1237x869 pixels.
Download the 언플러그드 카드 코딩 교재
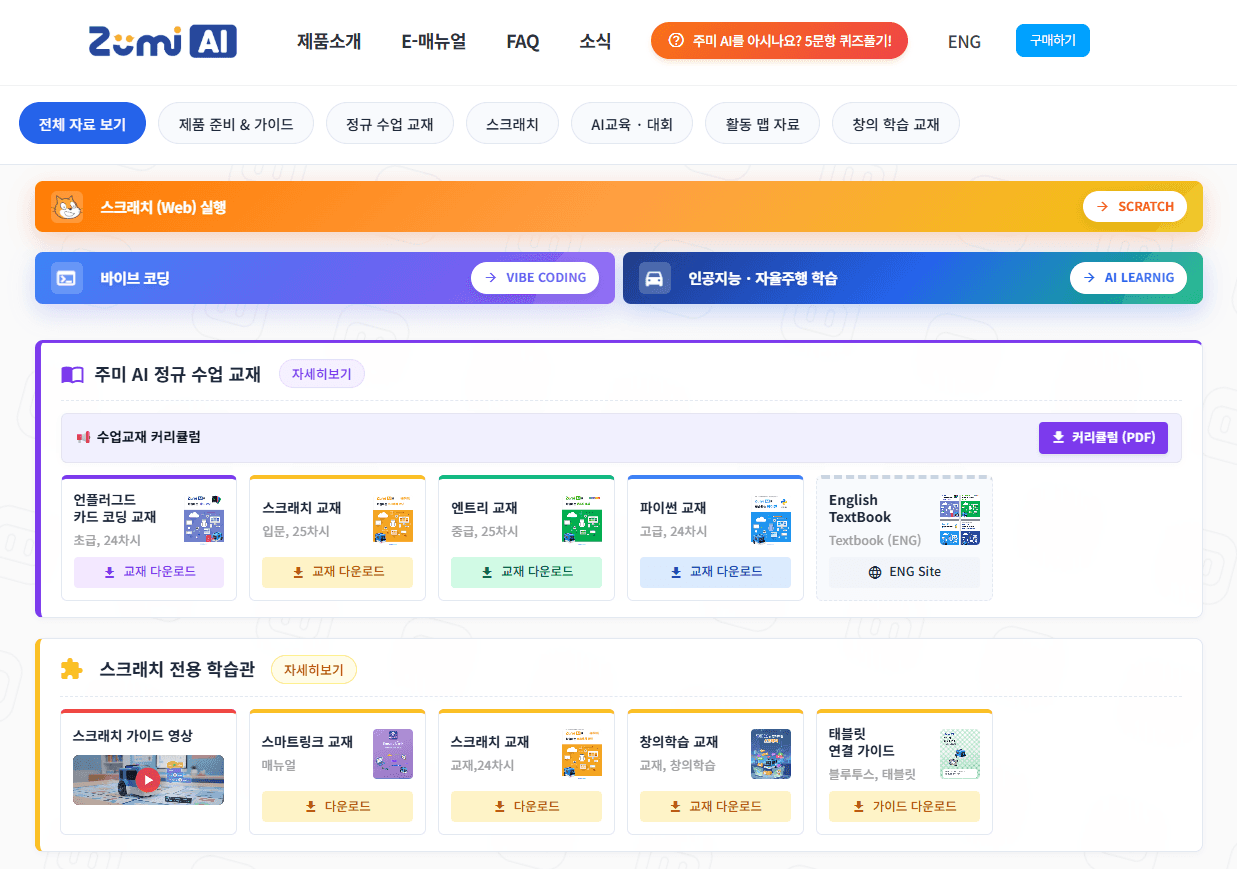tap(149, 572)
